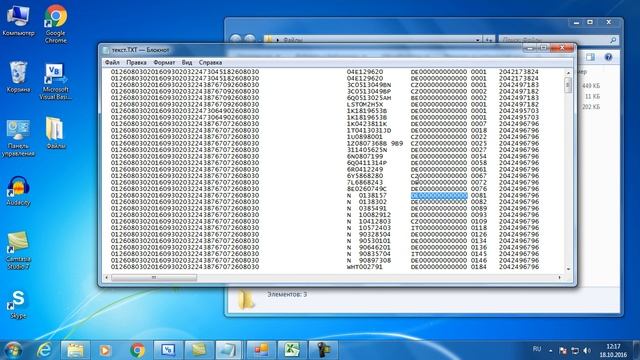Open the network tray icon
The width and height of the screenshot is (640, 360).
575,351
